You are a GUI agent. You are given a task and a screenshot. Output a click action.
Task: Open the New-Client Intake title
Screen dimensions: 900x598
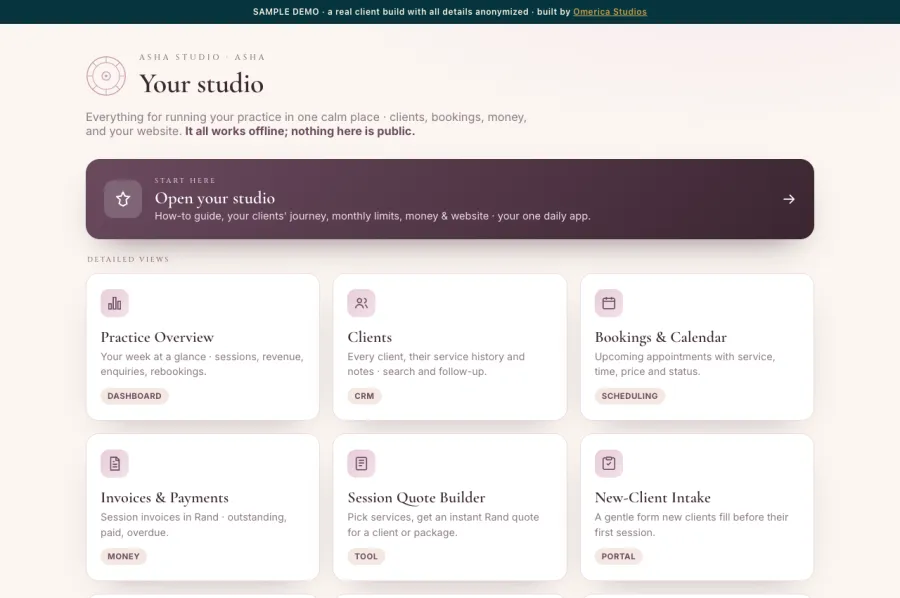coord(653,498)
